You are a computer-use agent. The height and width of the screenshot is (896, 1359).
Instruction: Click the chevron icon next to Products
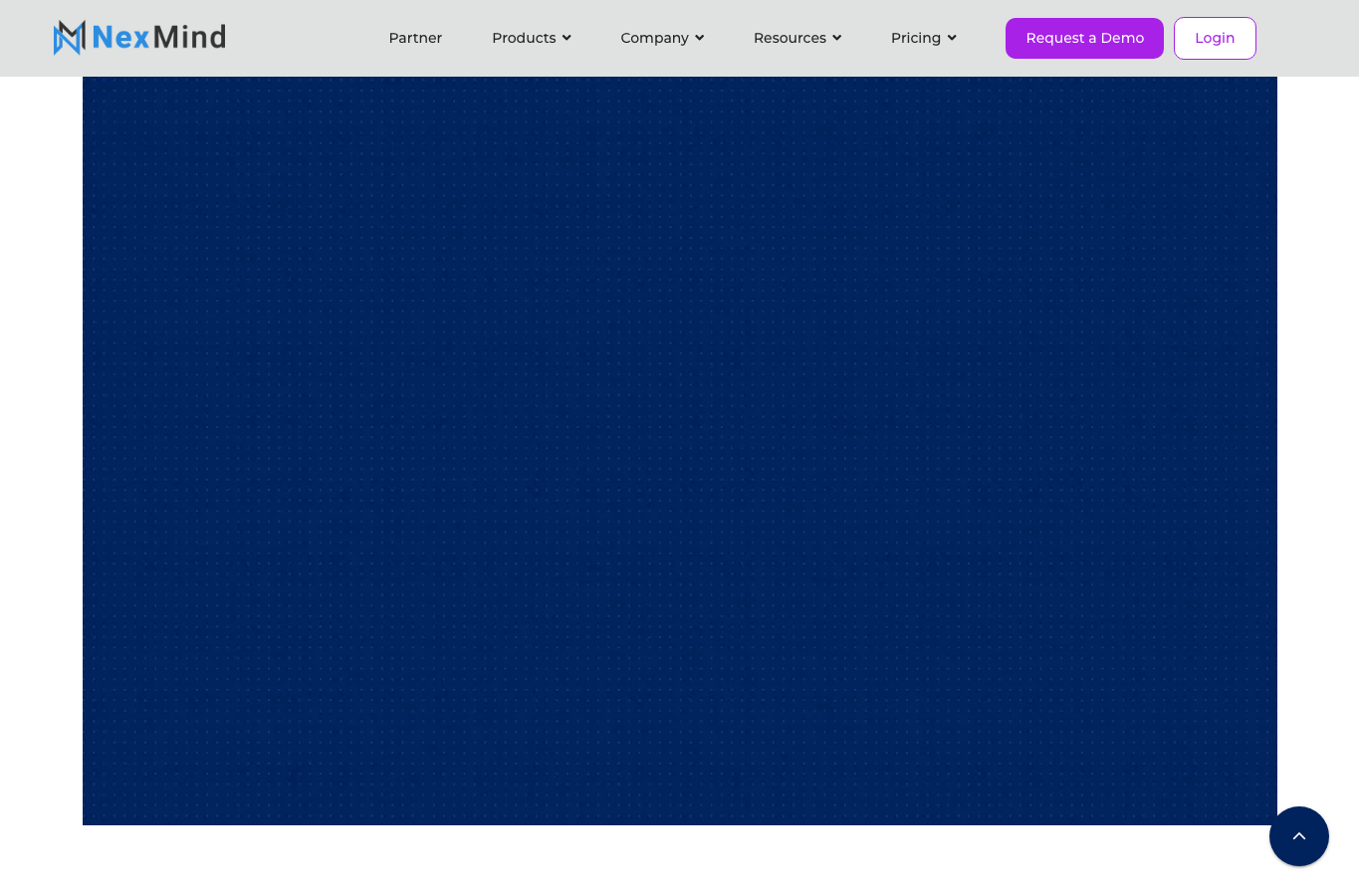[566, 38]
